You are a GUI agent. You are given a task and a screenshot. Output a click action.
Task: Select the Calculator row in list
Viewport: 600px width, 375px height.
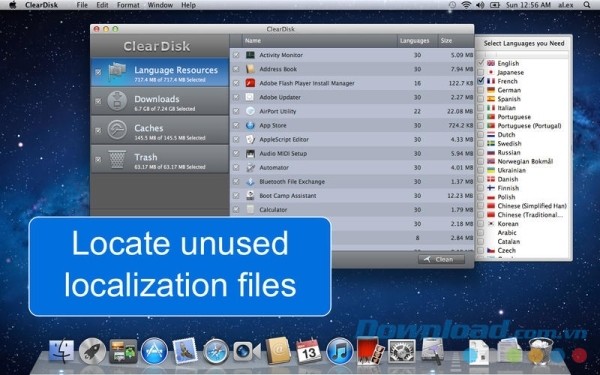(x=352, y=210)
